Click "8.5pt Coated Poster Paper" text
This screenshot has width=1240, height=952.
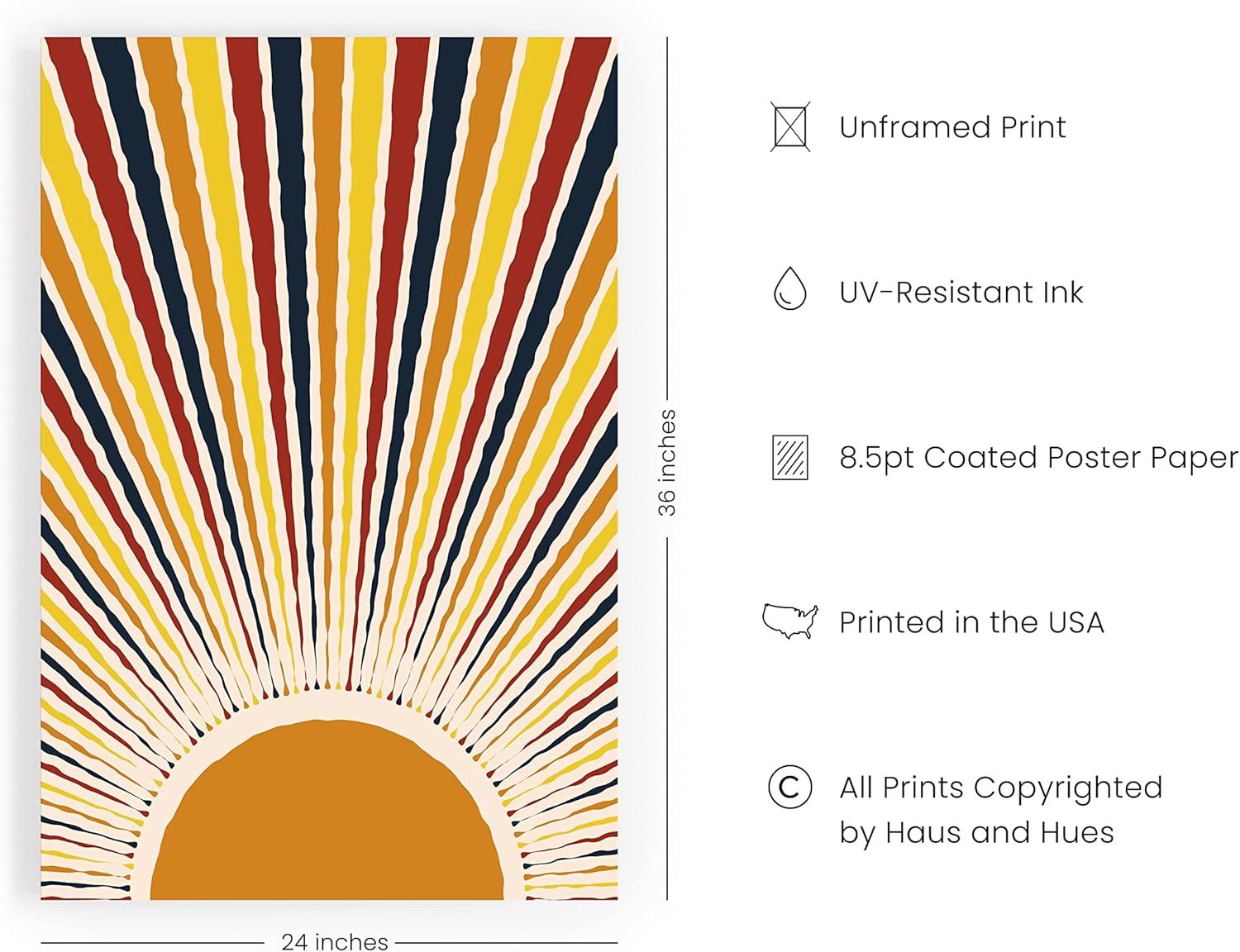1038,458
